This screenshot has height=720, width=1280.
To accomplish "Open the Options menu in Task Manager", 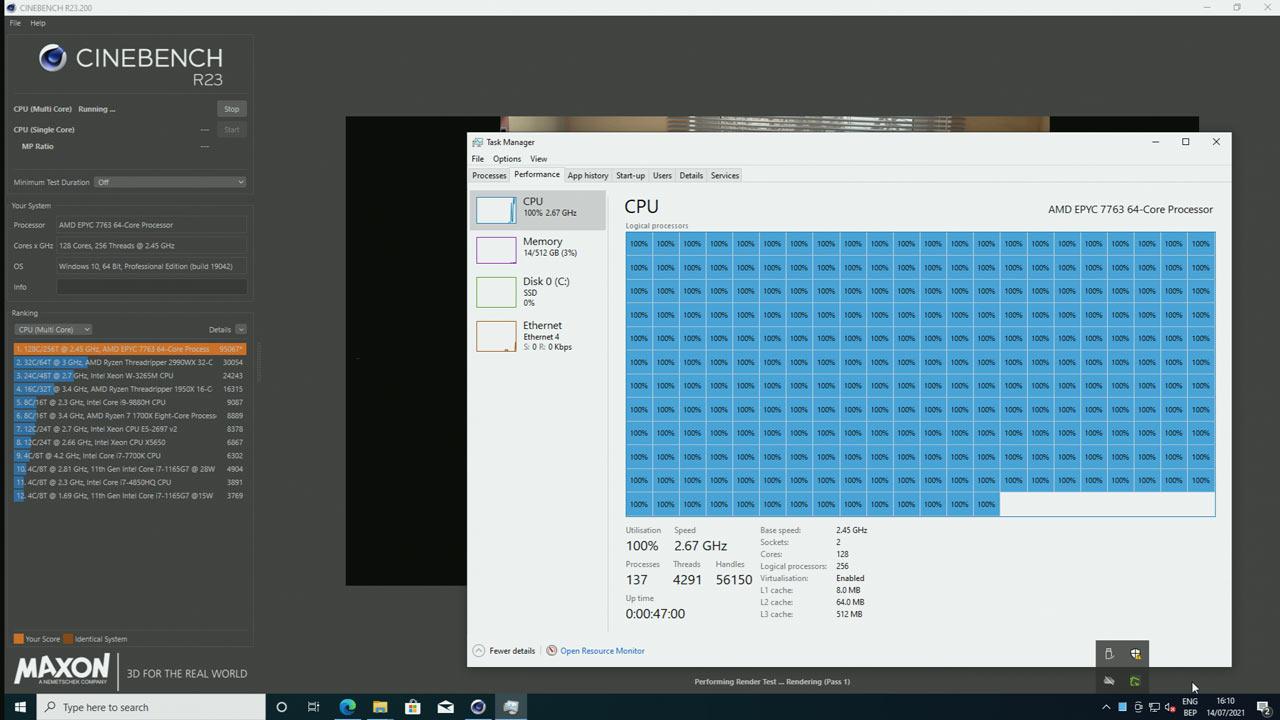I will click(507, 158).
